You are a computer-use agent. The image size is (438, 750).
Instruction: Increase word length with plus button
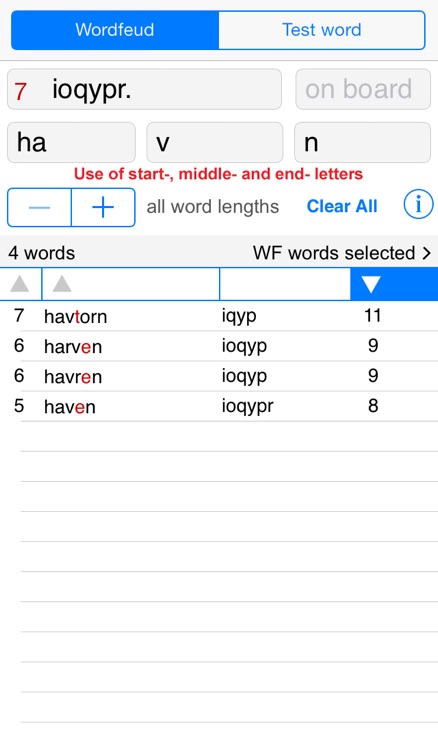[103, 207]
